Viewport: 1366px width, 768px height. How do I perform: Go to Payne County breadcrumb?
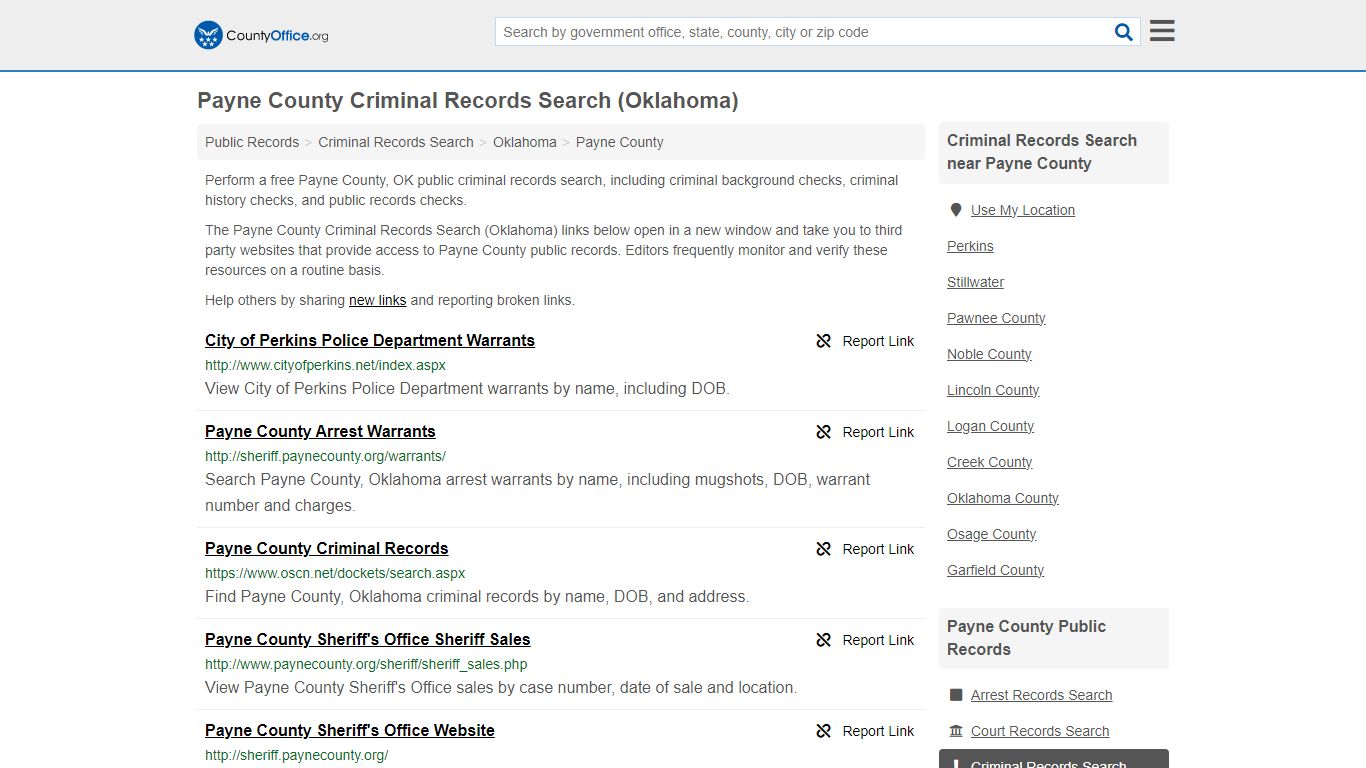[619, 142]
